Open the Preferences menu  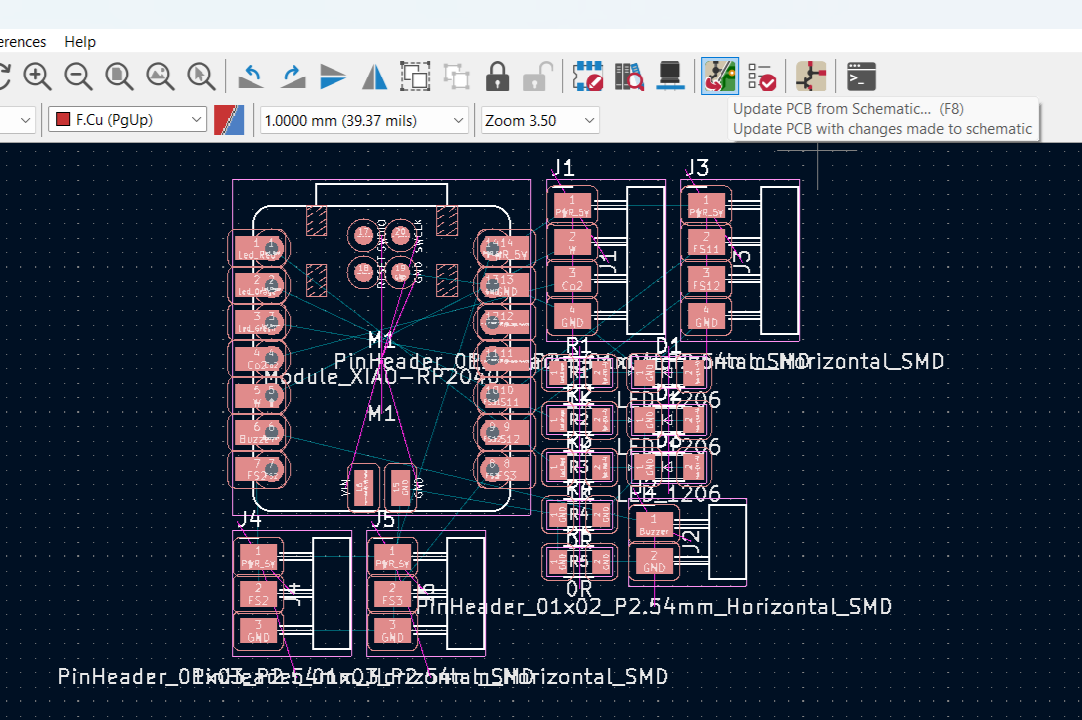pos(23,41)
